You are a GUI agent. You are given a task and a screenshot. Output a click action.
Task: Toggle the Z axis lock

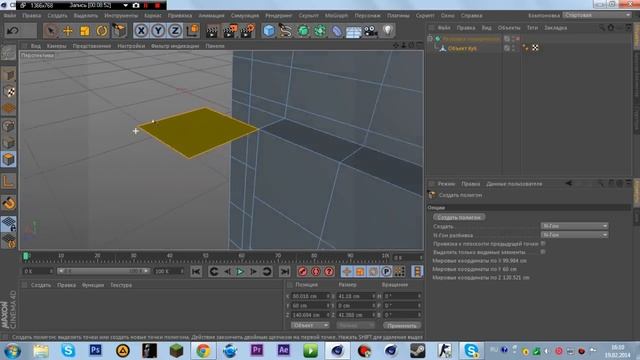coord(176,31)
